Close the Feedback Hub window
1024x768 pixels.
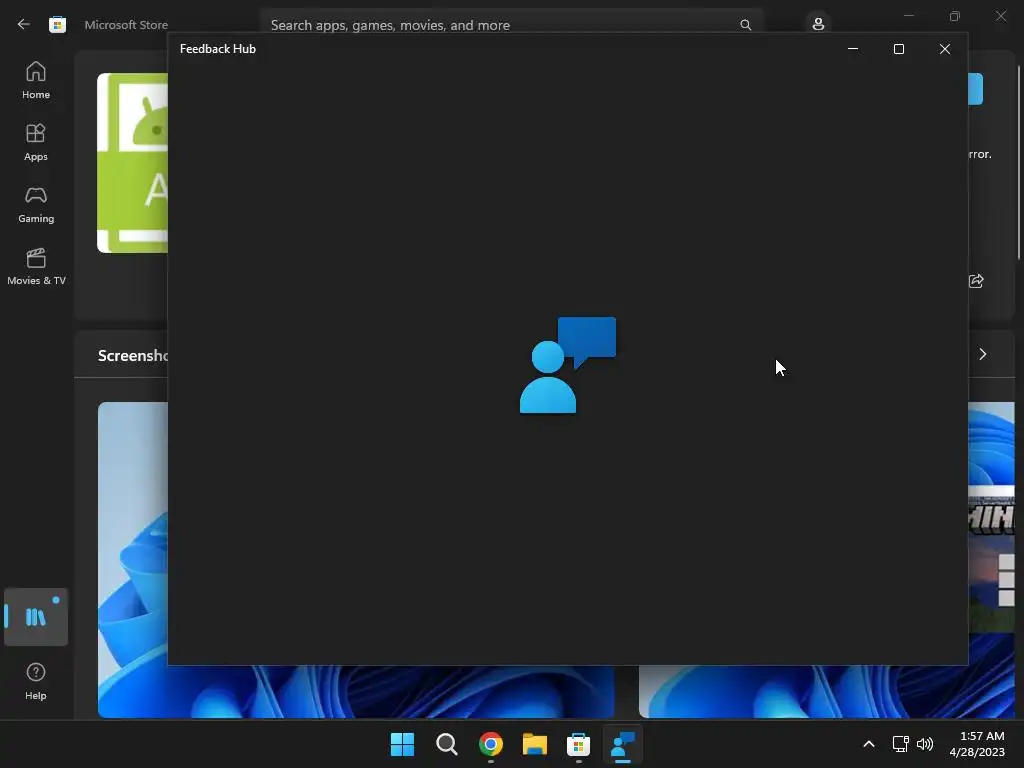(x=944, y=49)
